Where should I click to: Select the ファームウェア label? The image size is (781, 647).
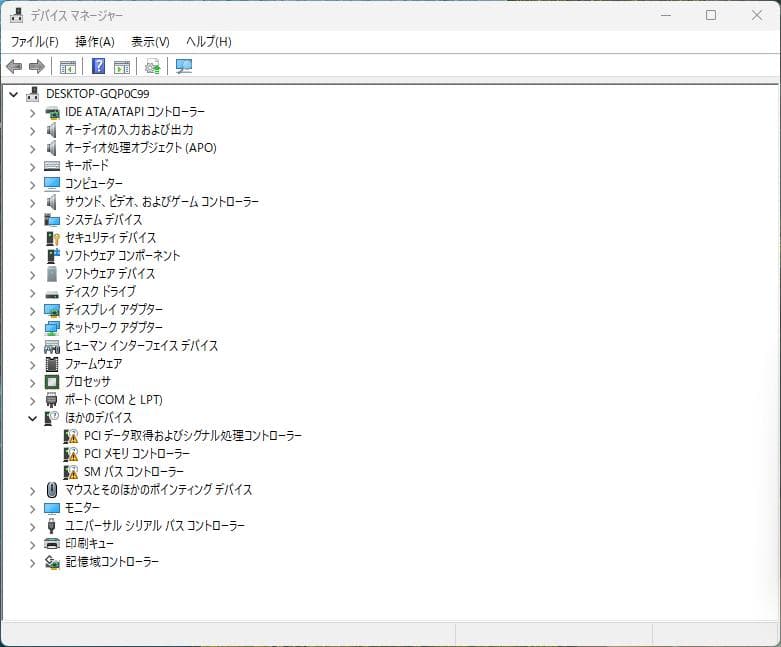(x=94, y=364)
